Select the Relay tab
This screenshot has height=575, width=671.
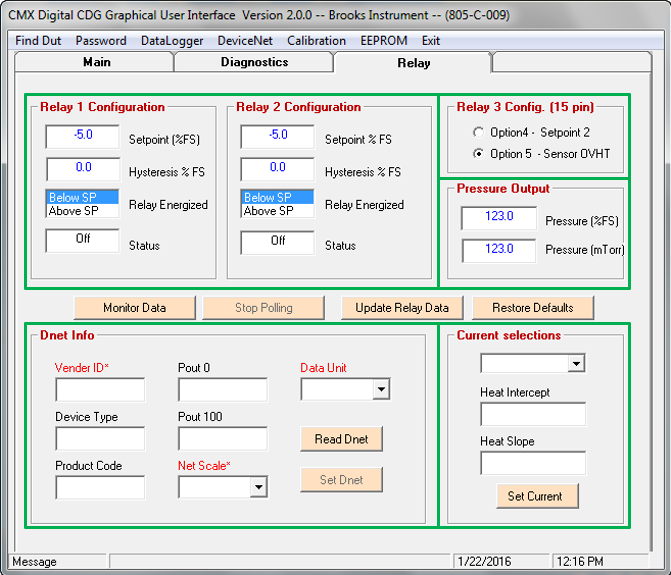point(413,63)
